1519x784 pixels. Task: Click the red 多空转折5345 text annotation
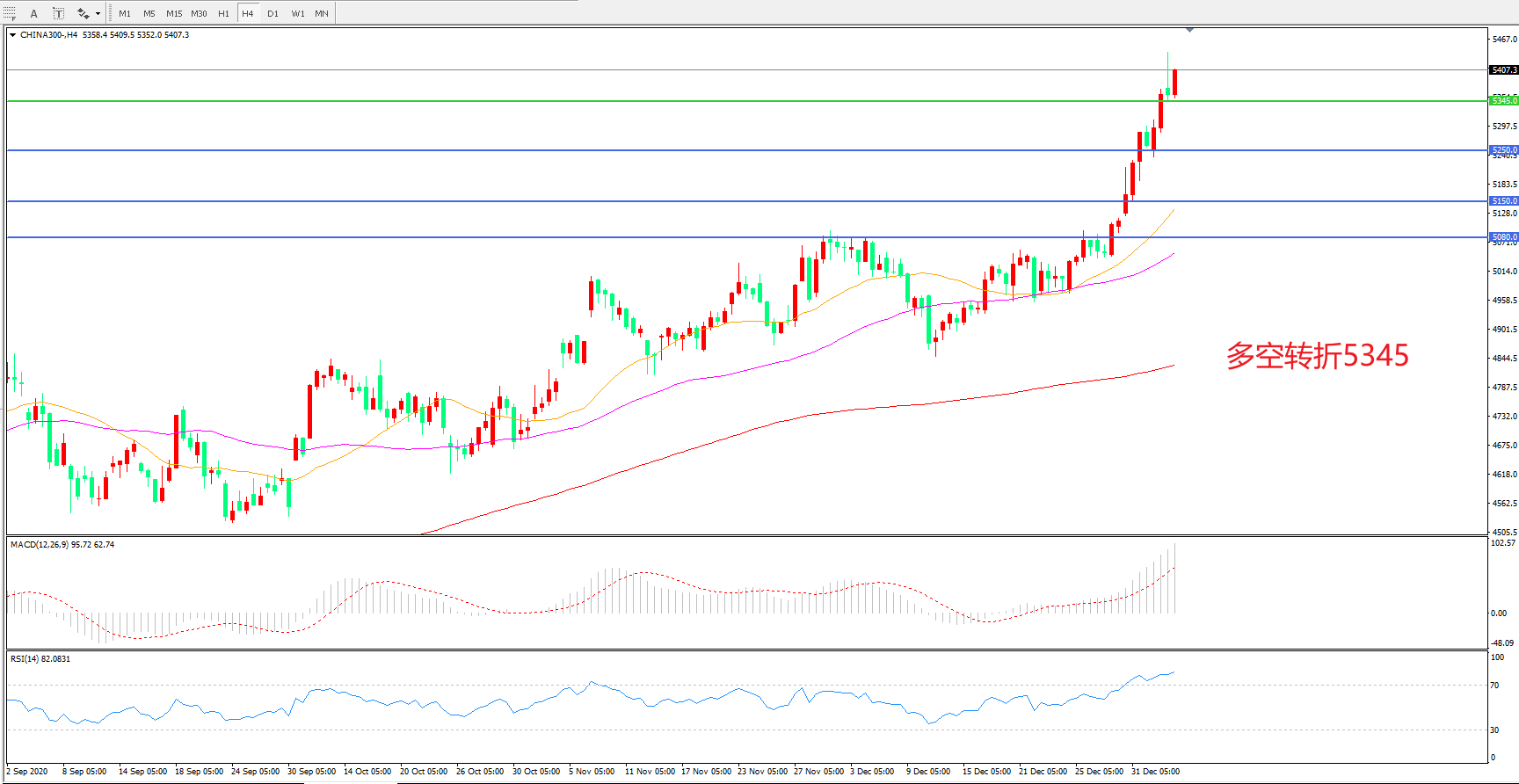[x=1317, y=356]
